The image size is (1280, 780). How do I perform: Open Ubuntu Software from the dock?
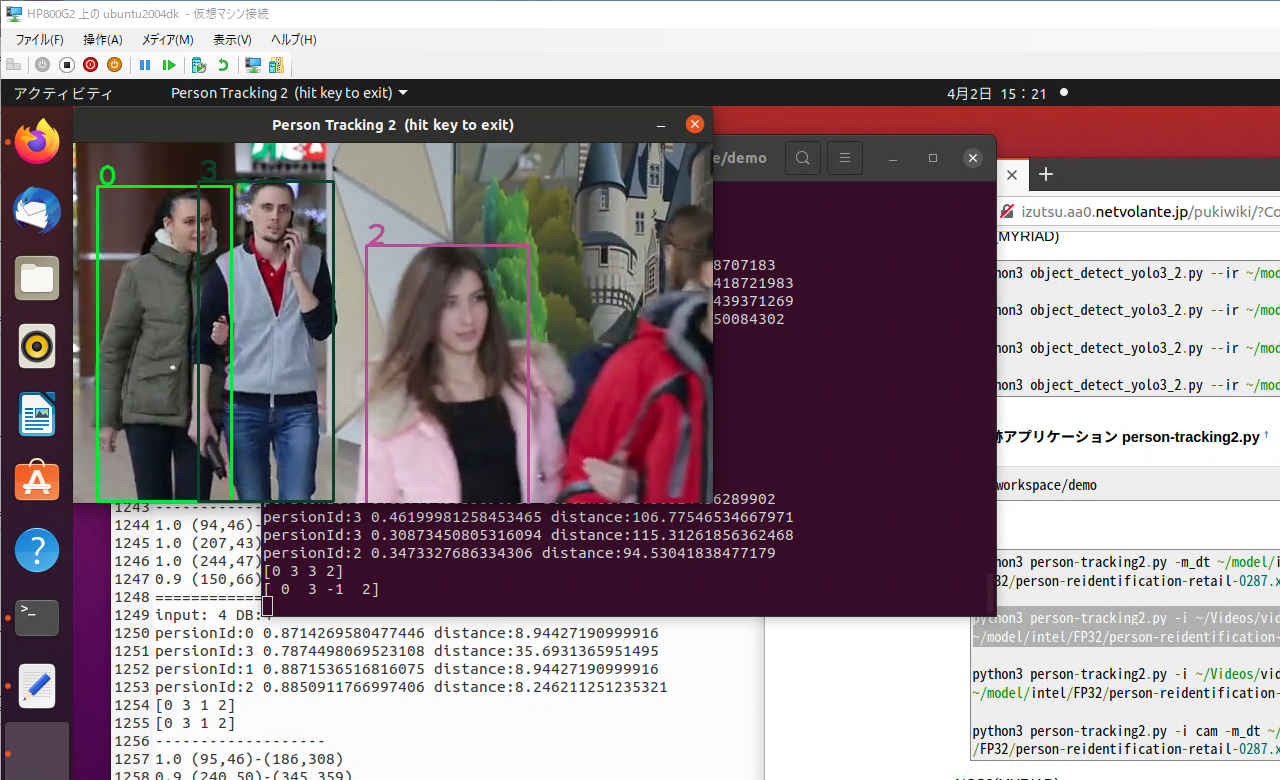pyautogui.click(x=37, y=482)
